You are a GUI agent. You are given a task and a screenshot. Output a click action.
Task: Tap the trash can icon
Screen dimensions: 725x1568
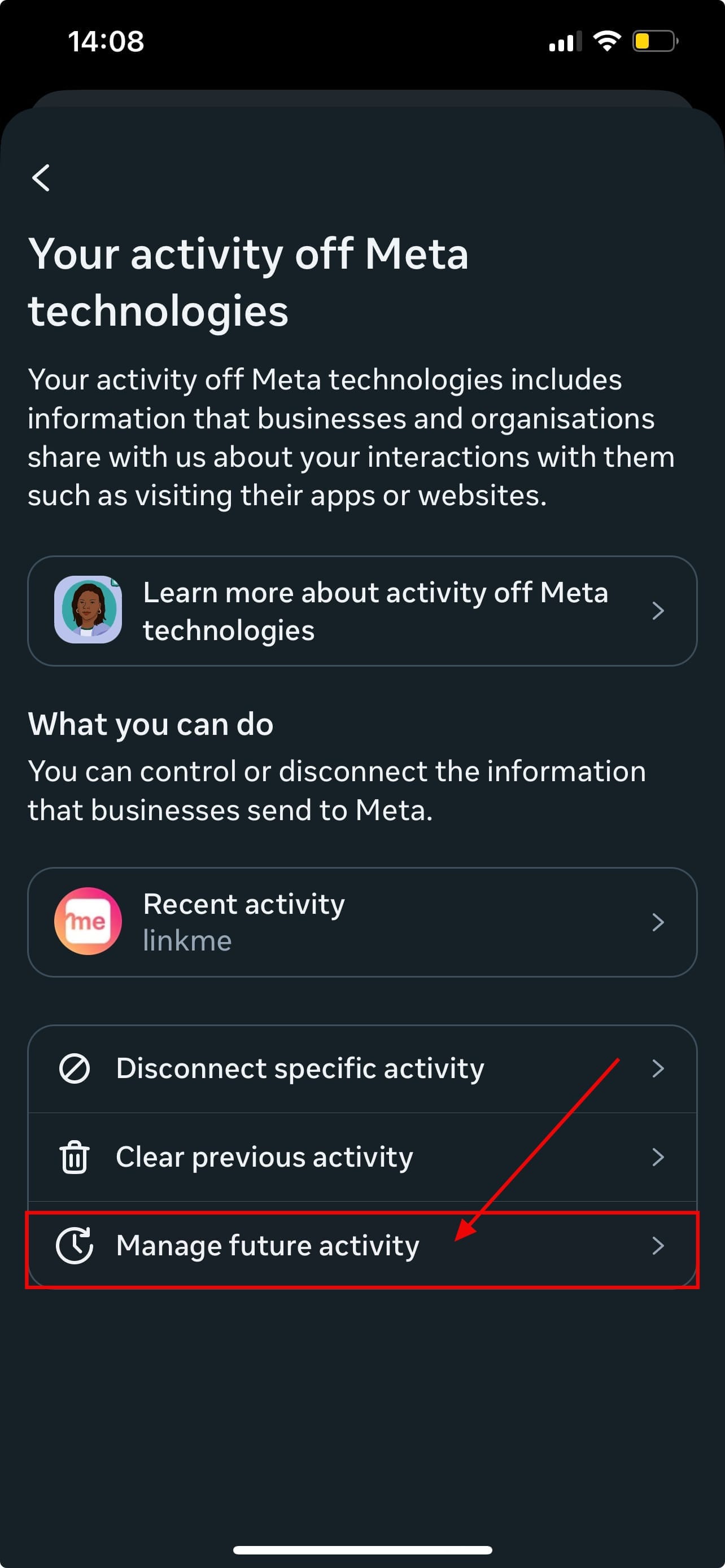point(75,1157)
